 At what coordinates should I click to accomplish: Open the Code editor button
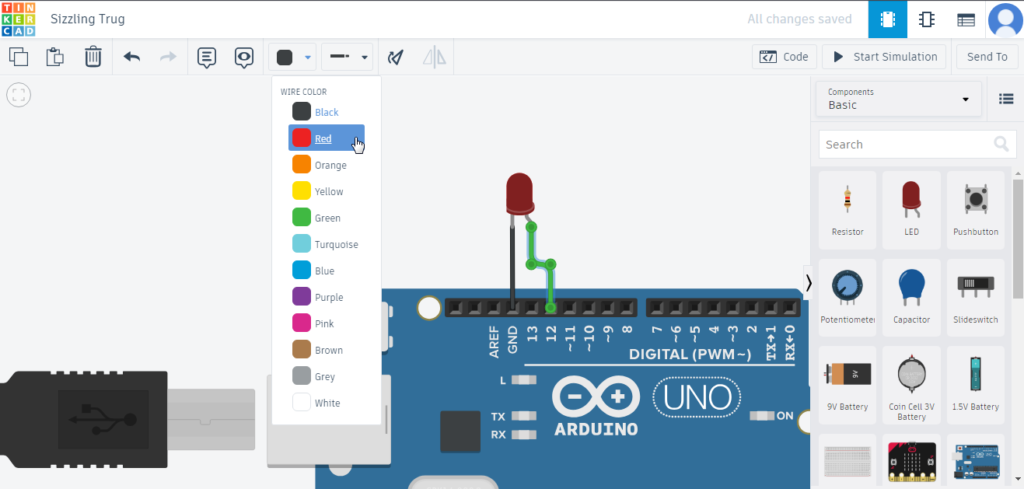pyautogui.click(x=784, y=57)
